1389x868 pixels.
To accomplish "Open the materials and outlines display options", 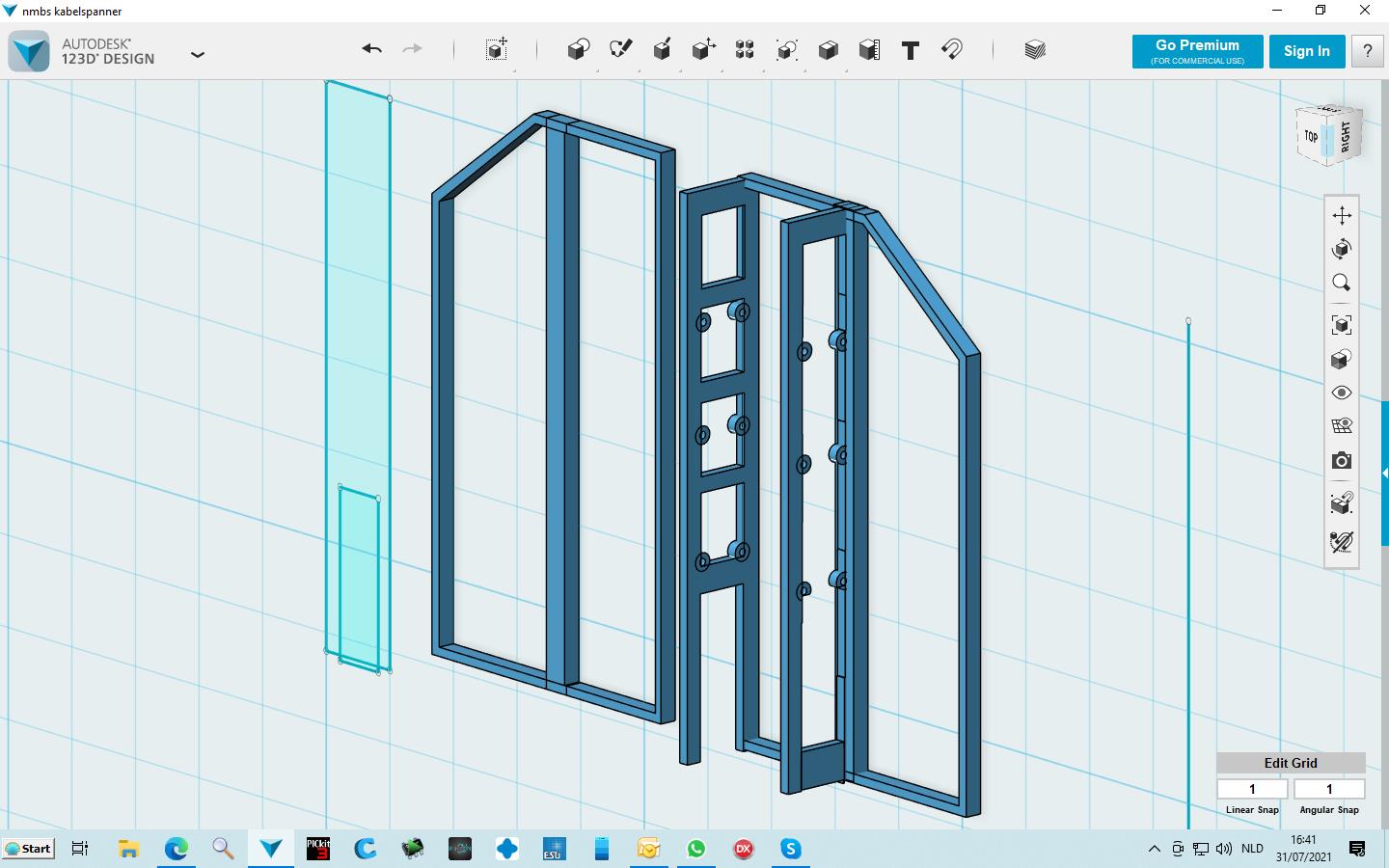I will (x=1342, y=359).
